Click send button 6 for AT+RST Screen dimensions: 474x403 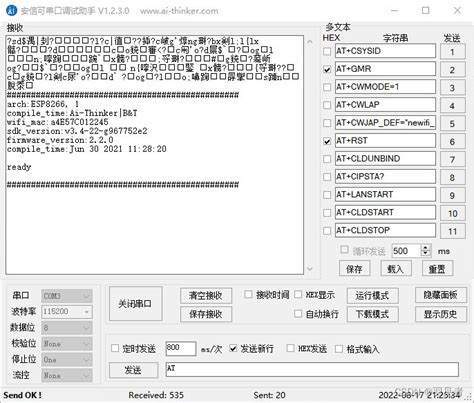point(452,142)
